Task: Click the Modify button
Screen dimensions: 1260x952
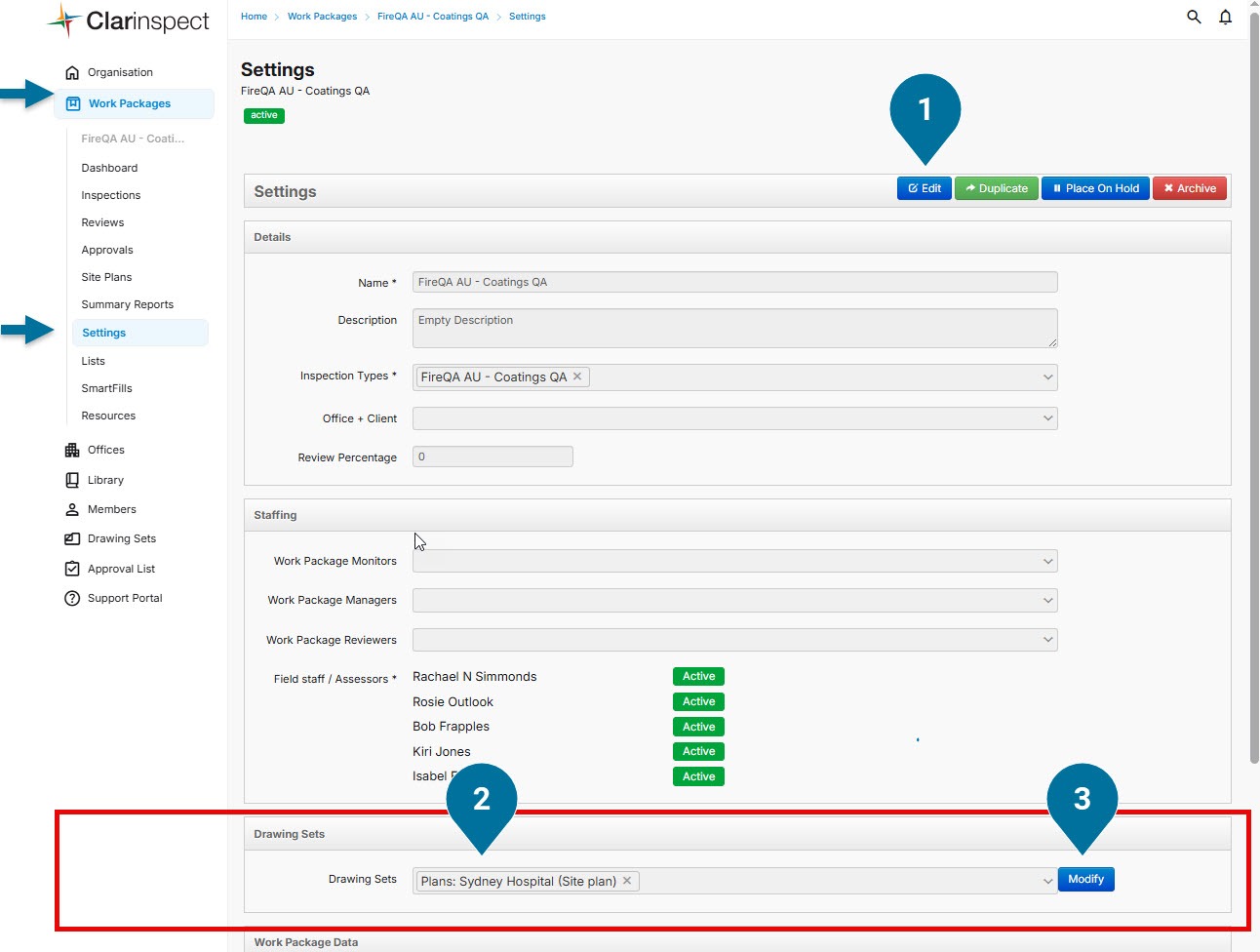Action: (1085, 879)
